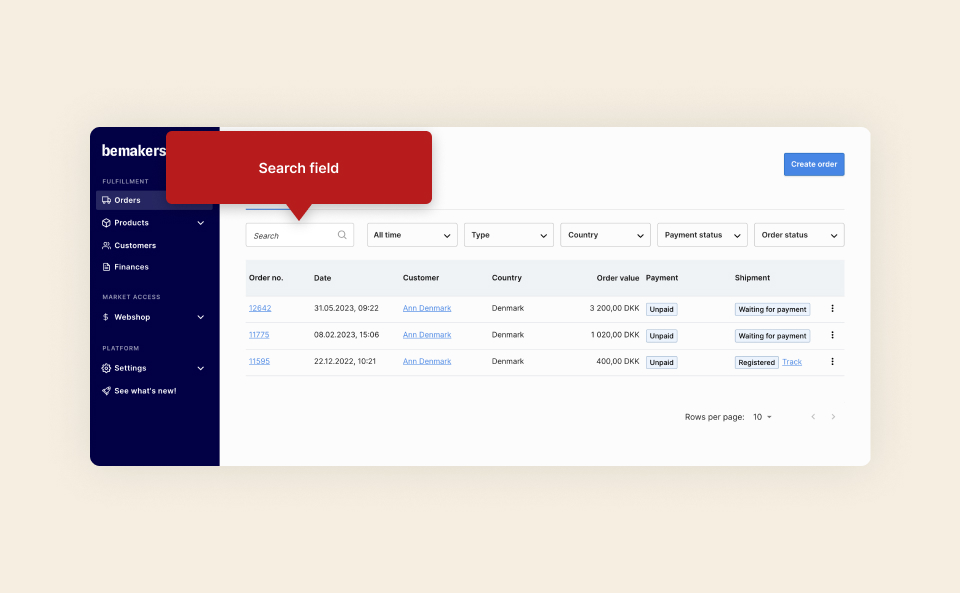Click the value 3 200,00 DKK
The height and width of the screenshot is (593, 960).
pos(614,308)
